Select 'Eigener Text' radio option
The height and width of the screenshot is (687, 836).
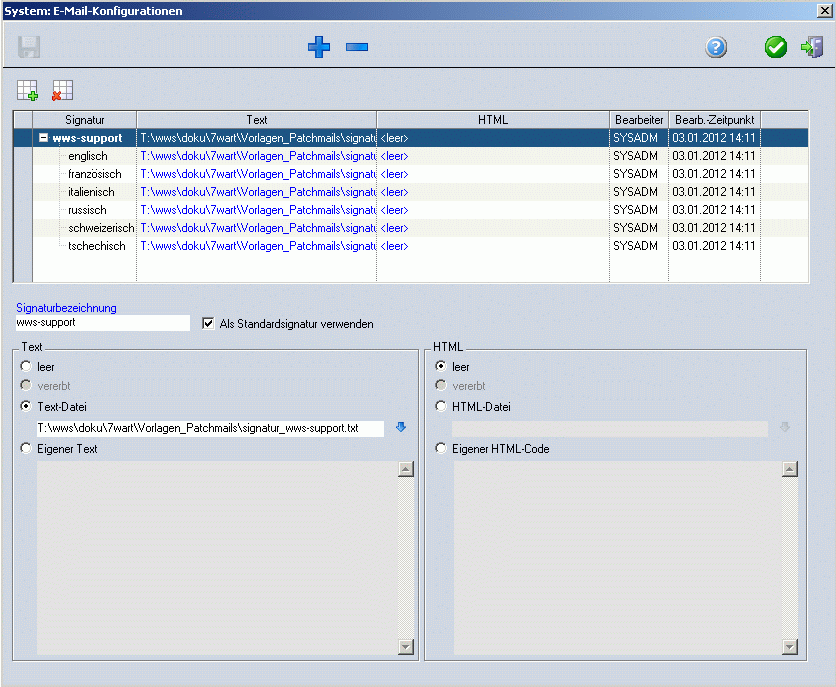click(26, 449)
